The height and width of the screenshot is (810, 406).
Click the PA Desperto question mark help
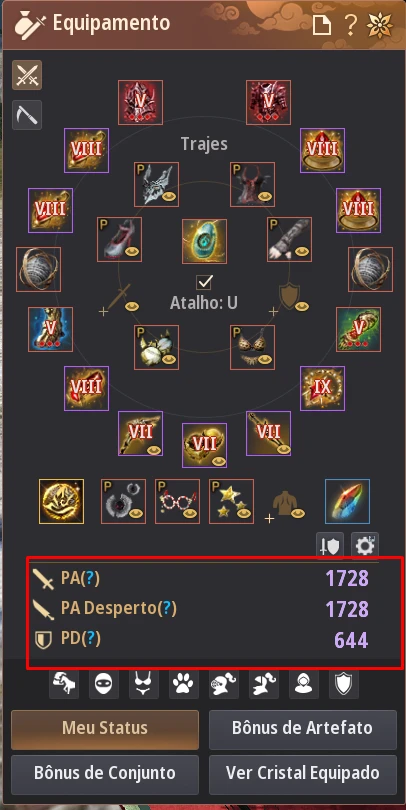(166, 609)
